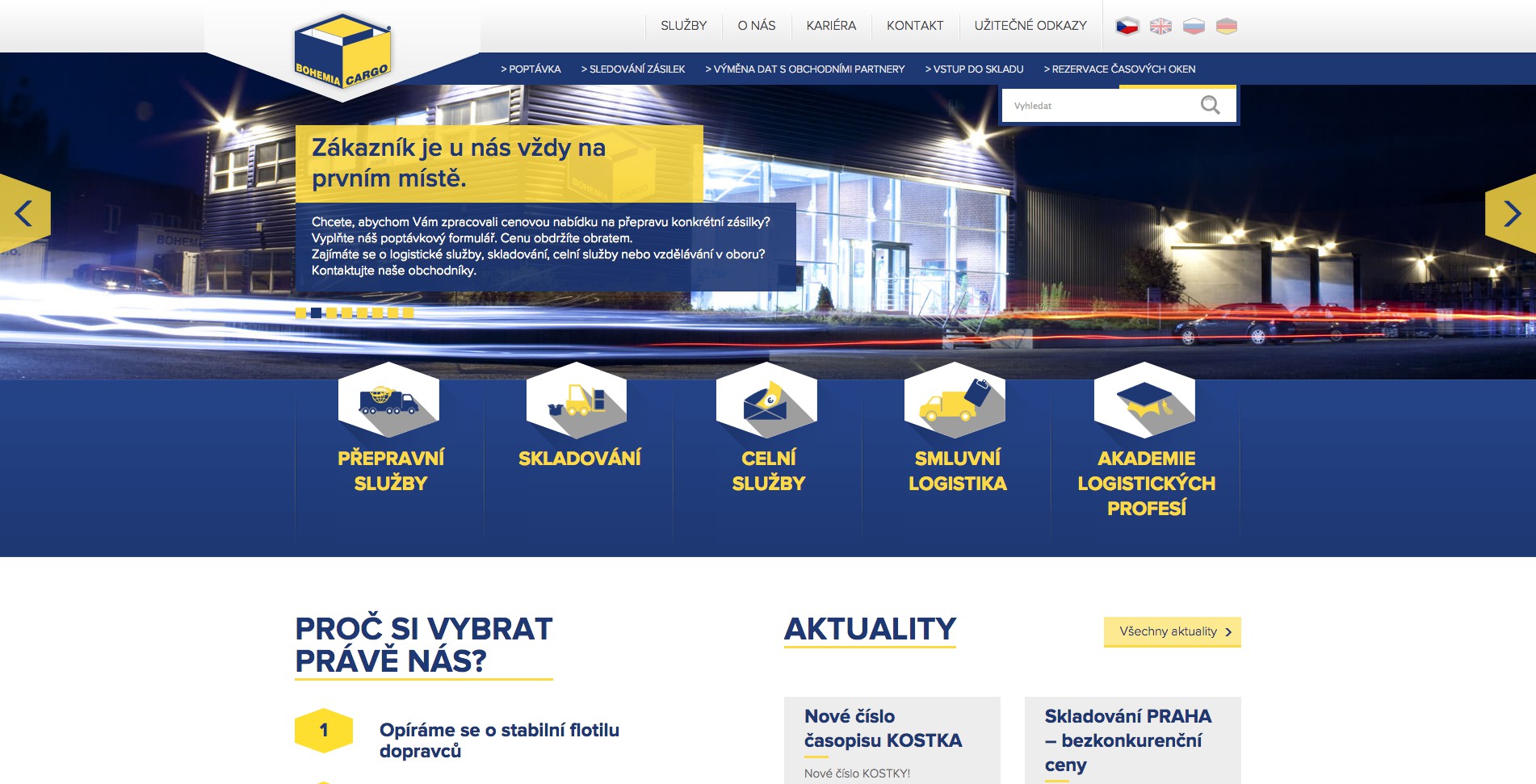Image resolution: width=1536 pixels, height=784 pixels.
Task: Focus the Vyhledat search field
Action: pos(1098,106)
